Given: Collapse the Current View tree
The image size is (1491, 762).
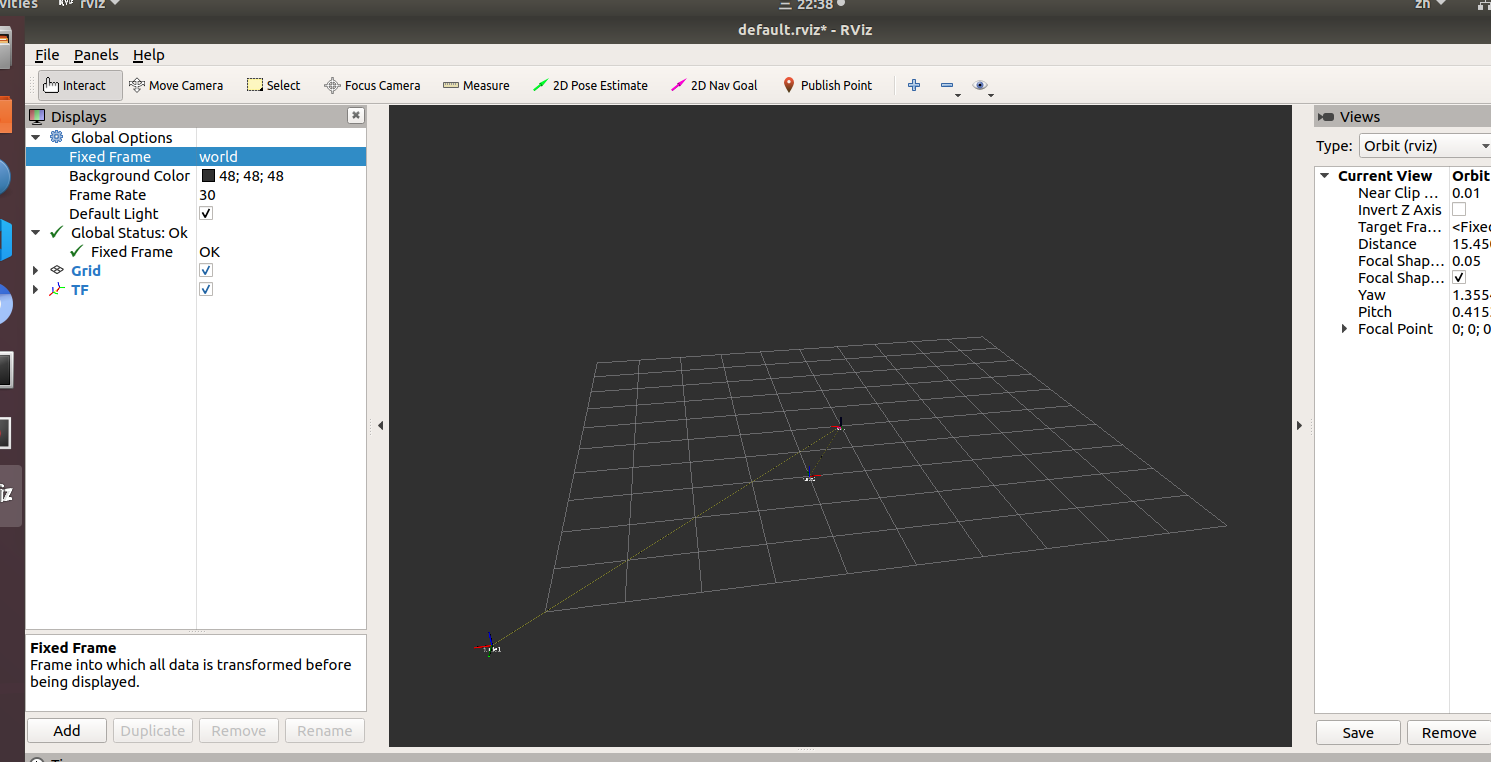Looking at the screenshot, I should point(1324,176).
